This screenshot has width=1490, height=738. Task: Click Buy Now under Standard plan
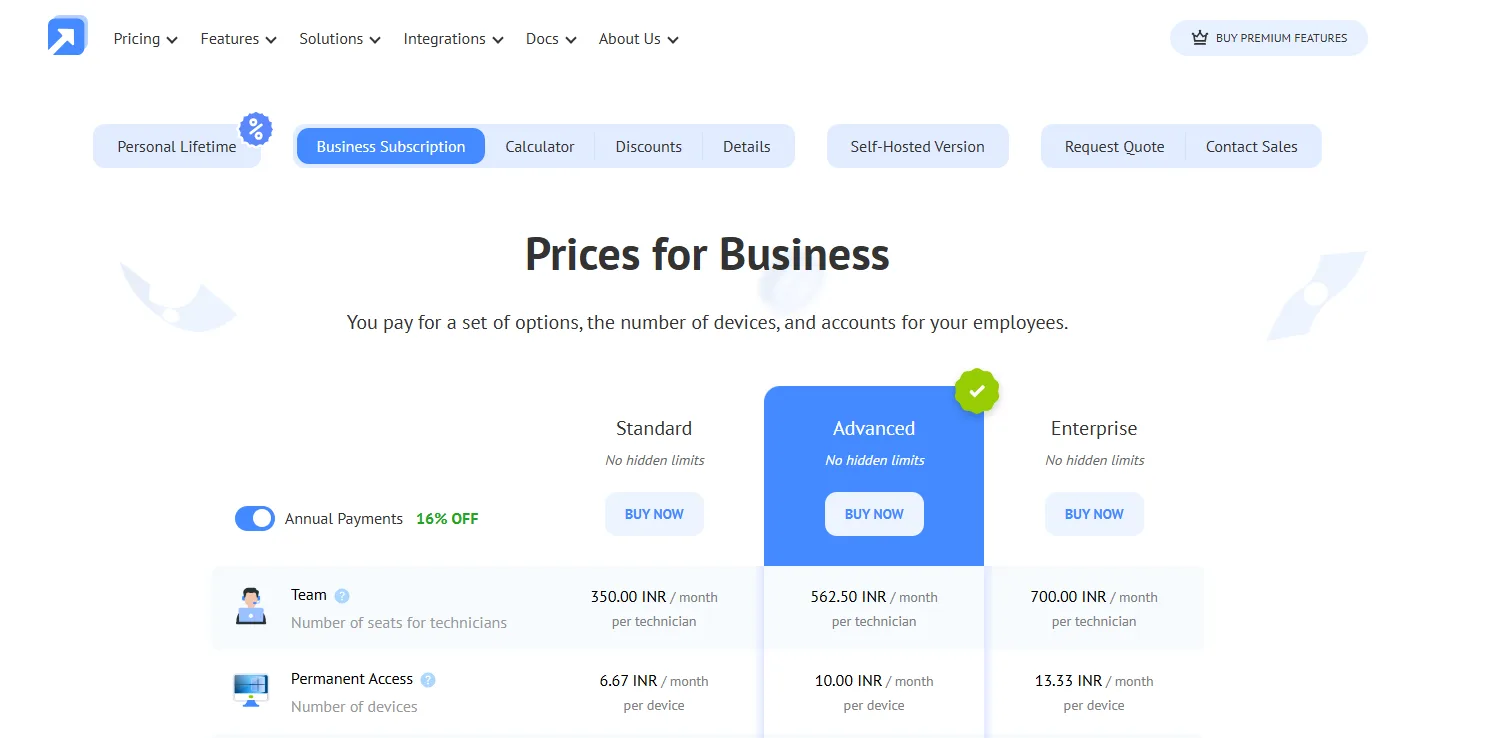(654, 514)
